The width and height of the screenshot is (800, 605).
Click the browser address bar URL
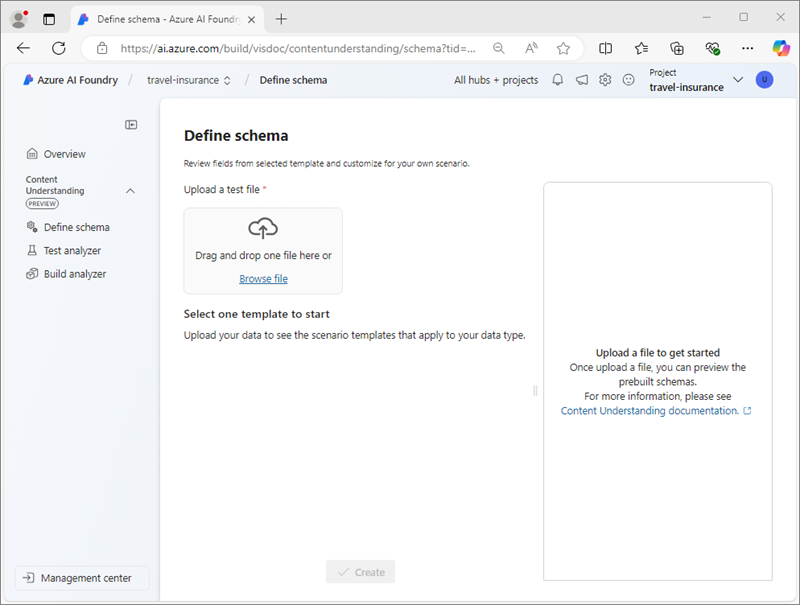click(x=298, y=48)
